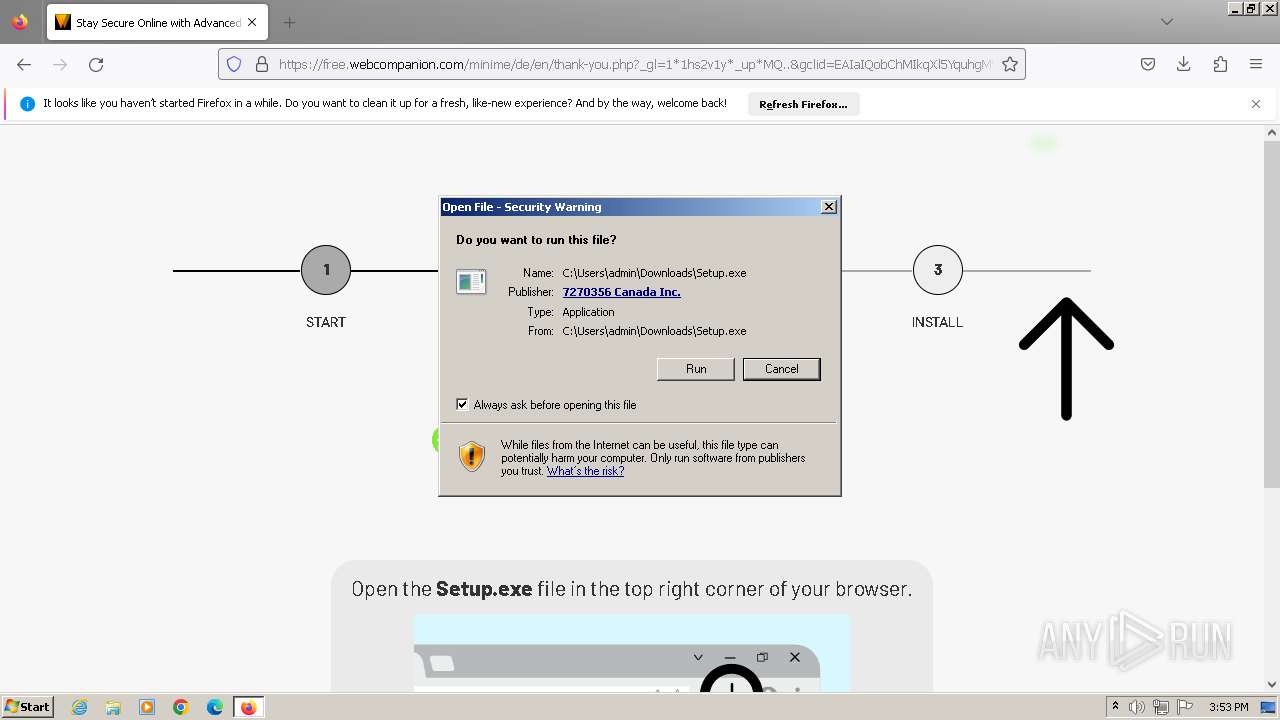1280x720 pixels.
Task: Click the page scrollbar down arrow
Action: 1272,684
